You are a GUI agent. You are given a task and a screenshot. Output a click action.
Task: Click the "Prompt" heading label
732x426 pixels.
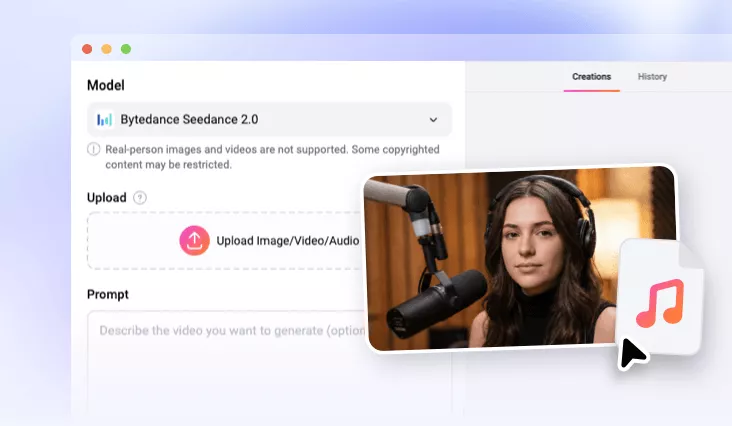coord(108,294)
